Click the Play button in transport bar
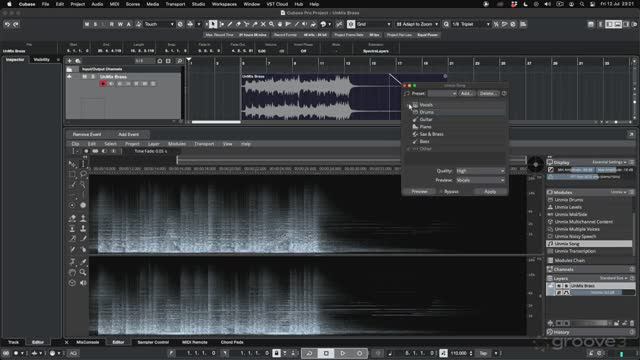Viewport: 640px width, 360px height. (x=343, y=353)
